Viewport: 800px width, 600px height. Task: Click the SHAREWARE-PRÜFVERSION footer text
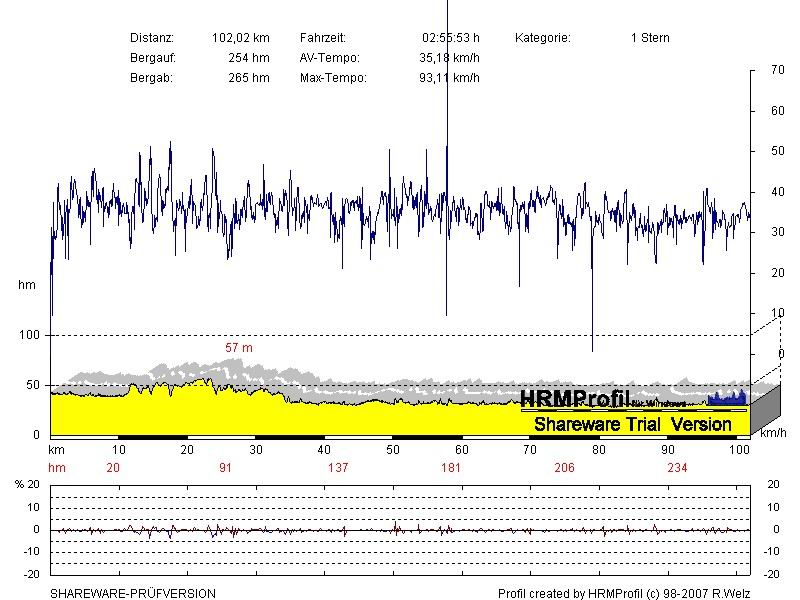coord(133,593)
